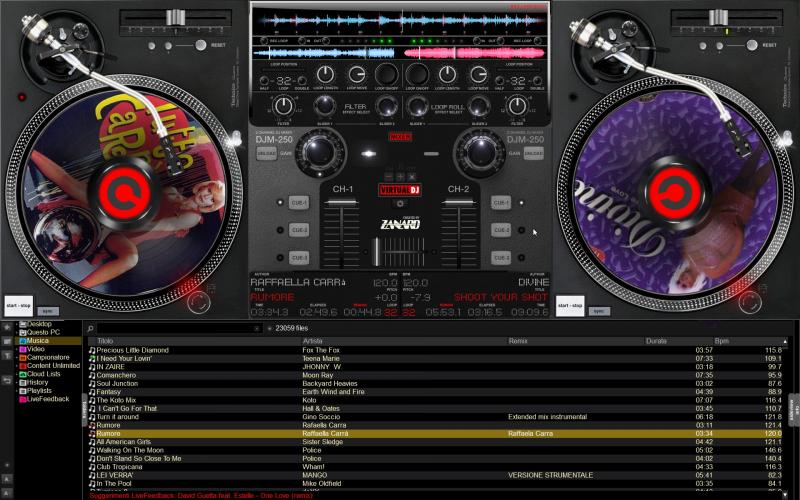
Task: Click right deck LOOP MOVE knob
Action: point(479,75)
